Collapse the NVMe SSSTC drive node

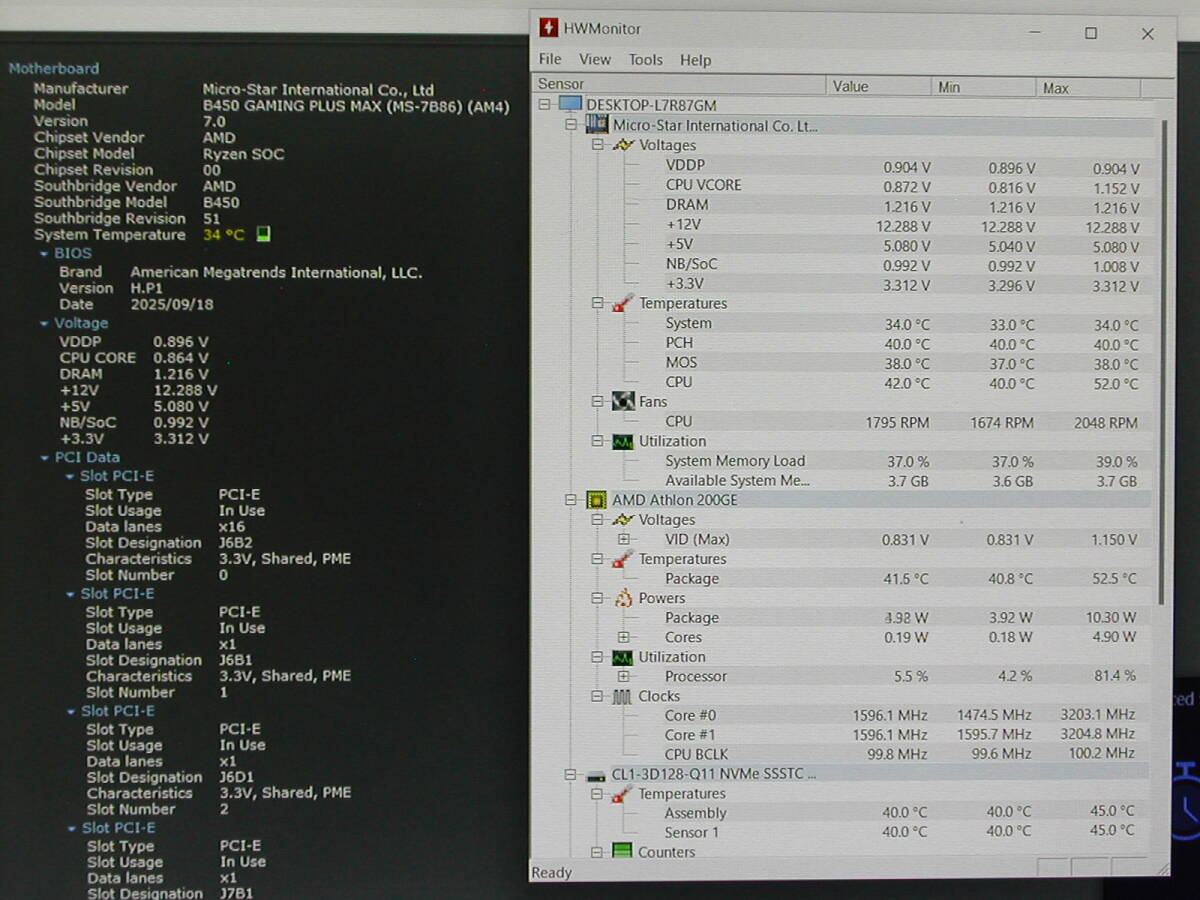571,774
